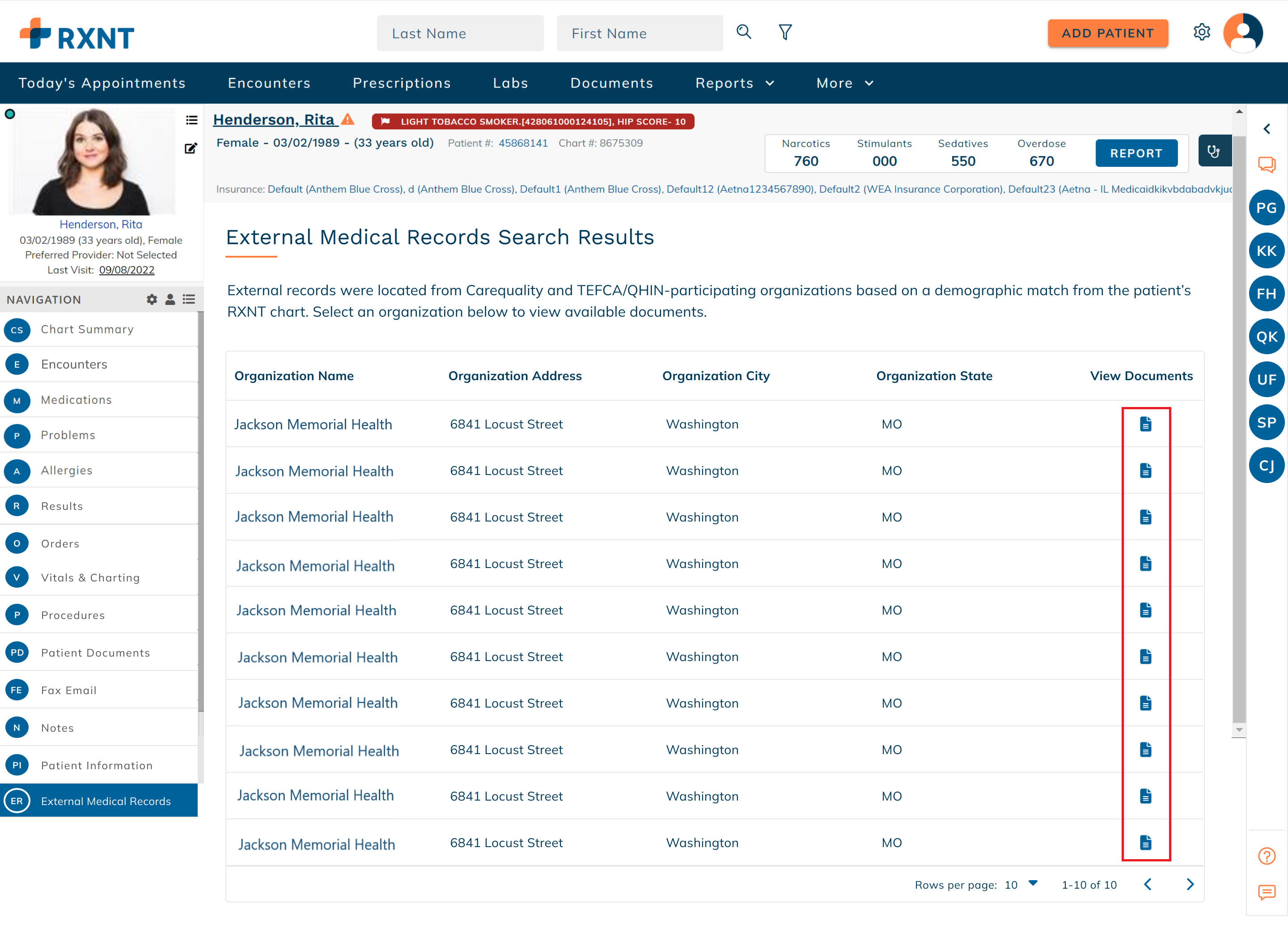Open navigation settings gear icon
The width and height of the screenshot is (1288, 941).
(152, 300)
